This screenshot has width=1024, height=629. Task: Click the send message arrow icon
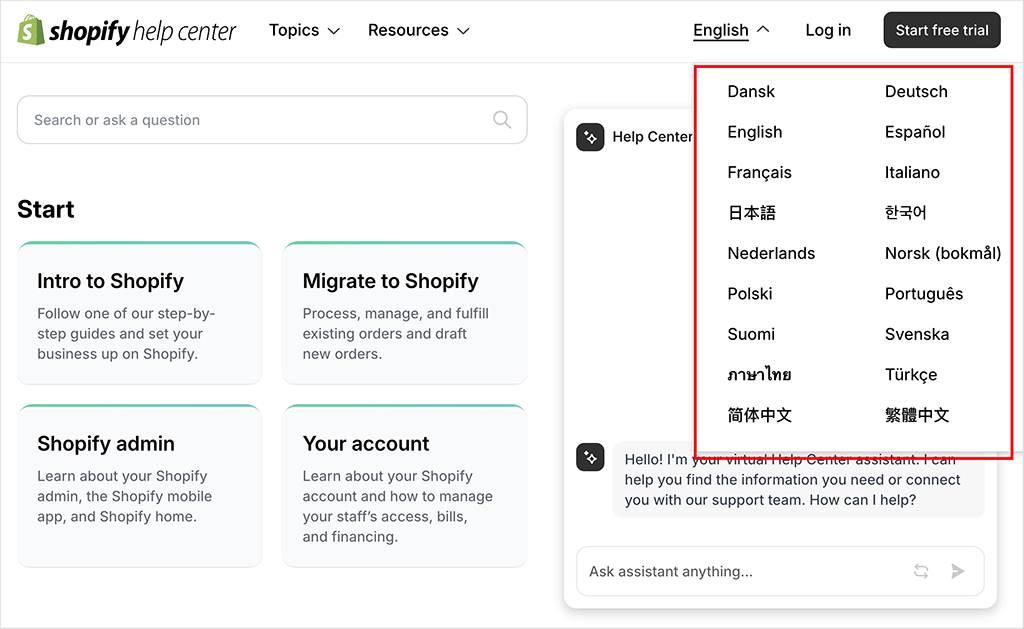[957, 572]
